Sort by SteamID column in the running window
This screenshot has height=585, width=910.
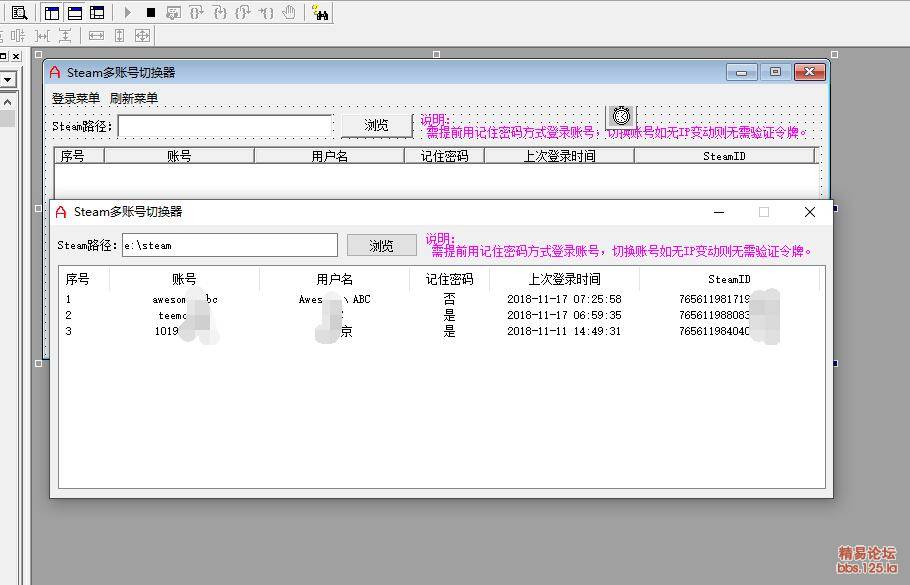[x=730, y=279]
